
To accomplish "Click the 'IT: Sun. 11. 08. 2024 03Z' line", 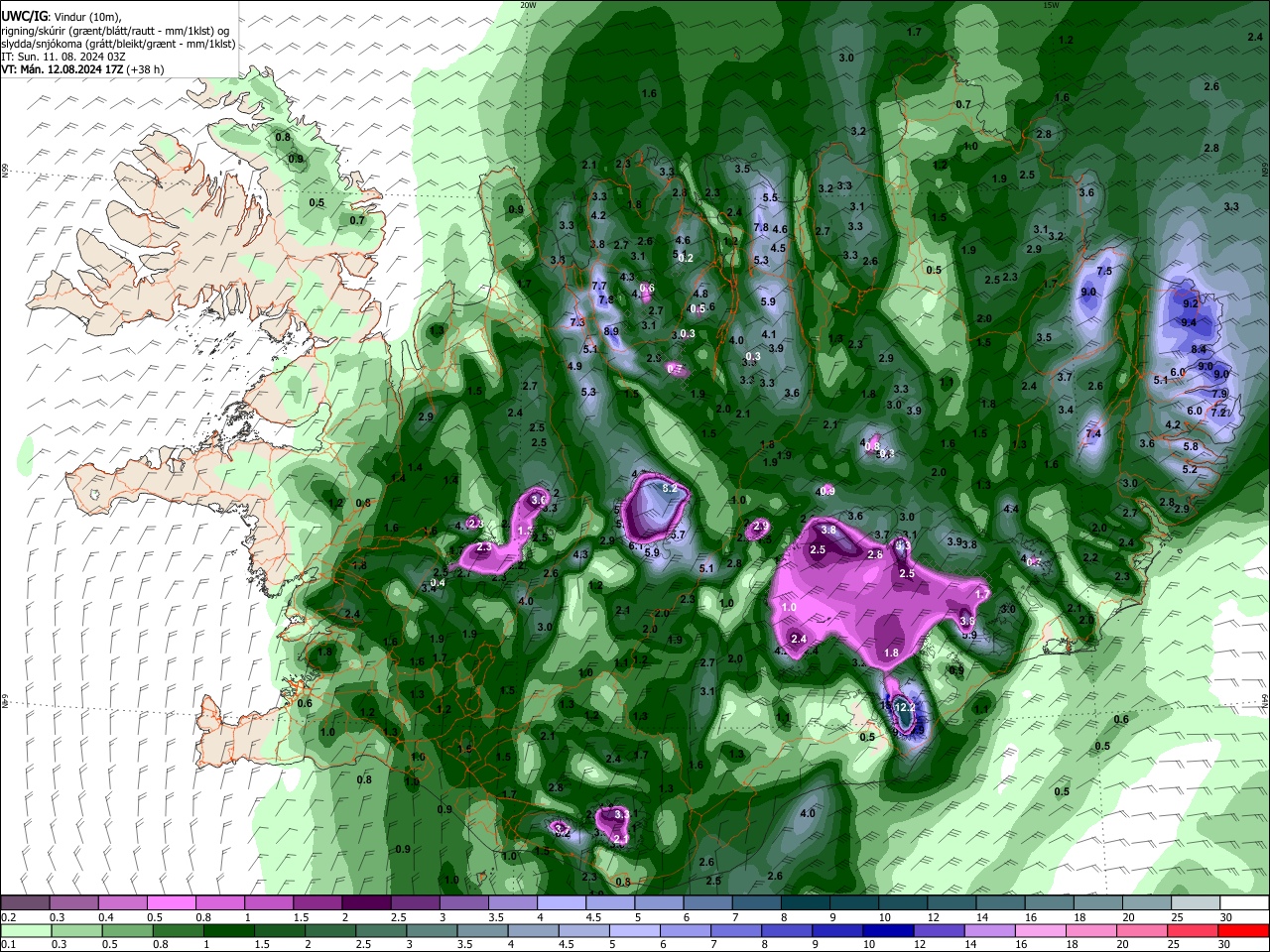I will [63, 57].
